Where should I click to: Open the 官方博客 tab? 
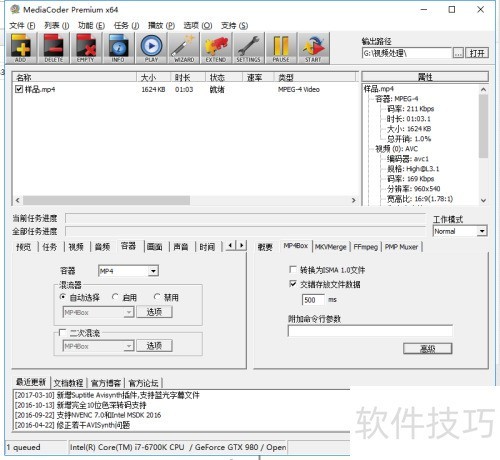tap(106, 383)
